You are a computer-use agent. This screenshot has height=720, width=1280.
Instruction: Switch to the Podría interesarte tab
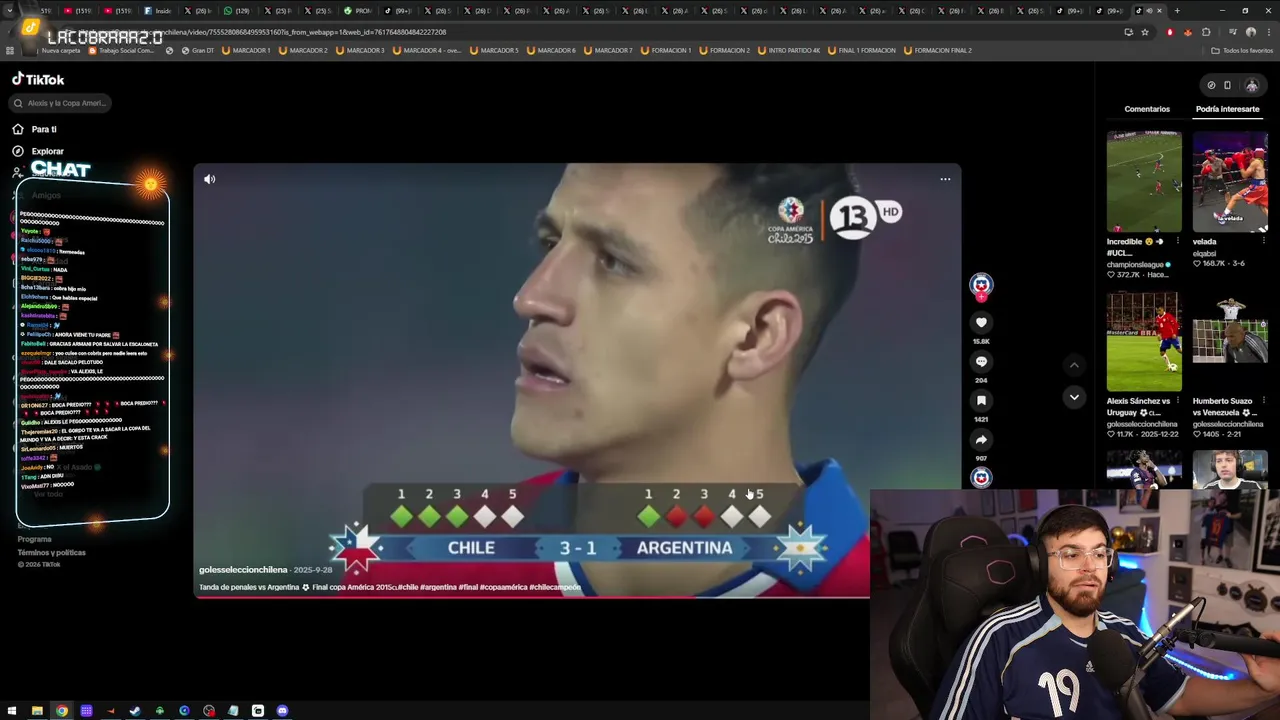(1227, 109)
